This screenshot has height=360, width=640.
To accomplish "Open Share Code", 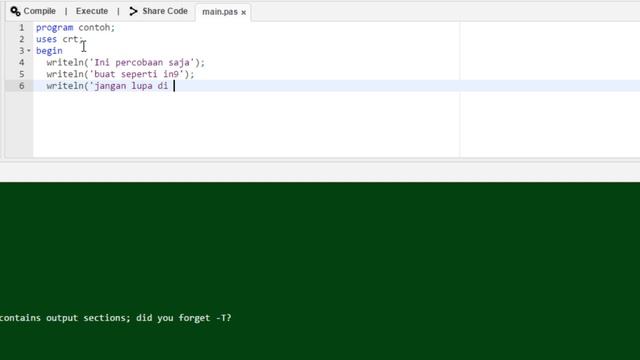I will (x=165, y=11).
